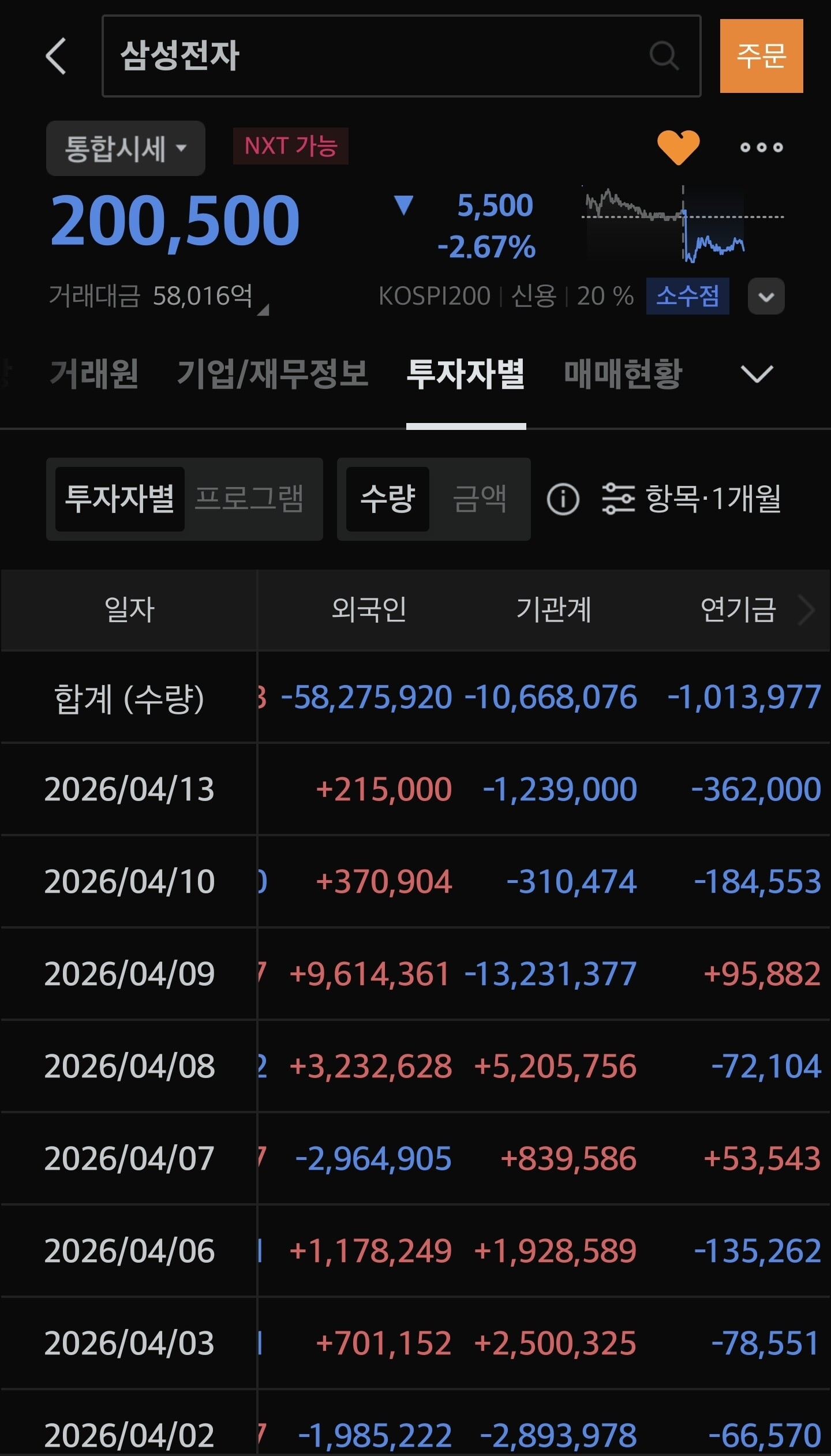The height and width of the screenshot is (1456, 831).
Task: Select the 2026/04/08 date row
Action: coord(129,1066)
